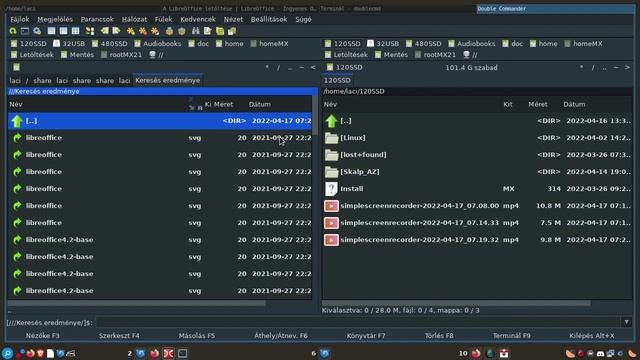Select simplescreenrecorder 07.14.33 mp4 file
The width and height of the screenshot is (640, 360).
click(x=477, y=223)
